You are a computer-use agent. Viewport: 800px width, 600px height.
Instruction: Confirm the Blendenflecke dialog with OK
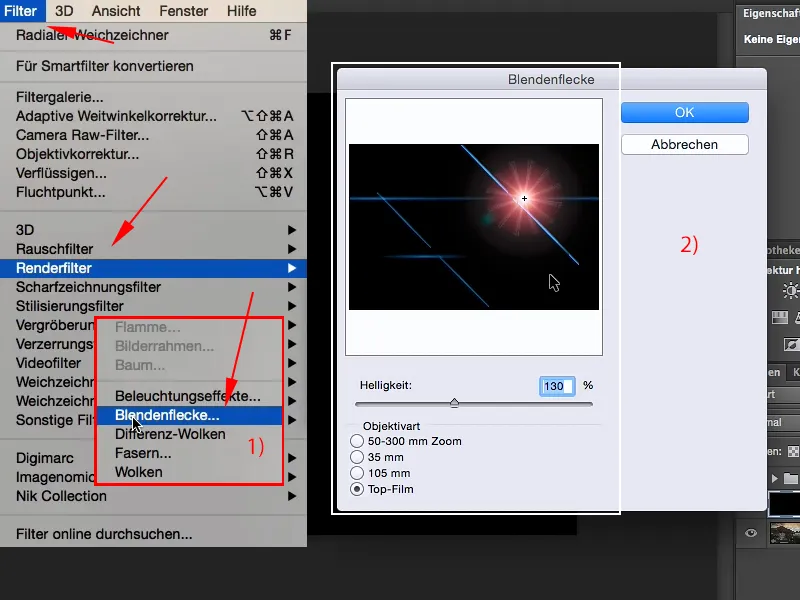pyautogui.click(x=685, y=112)
